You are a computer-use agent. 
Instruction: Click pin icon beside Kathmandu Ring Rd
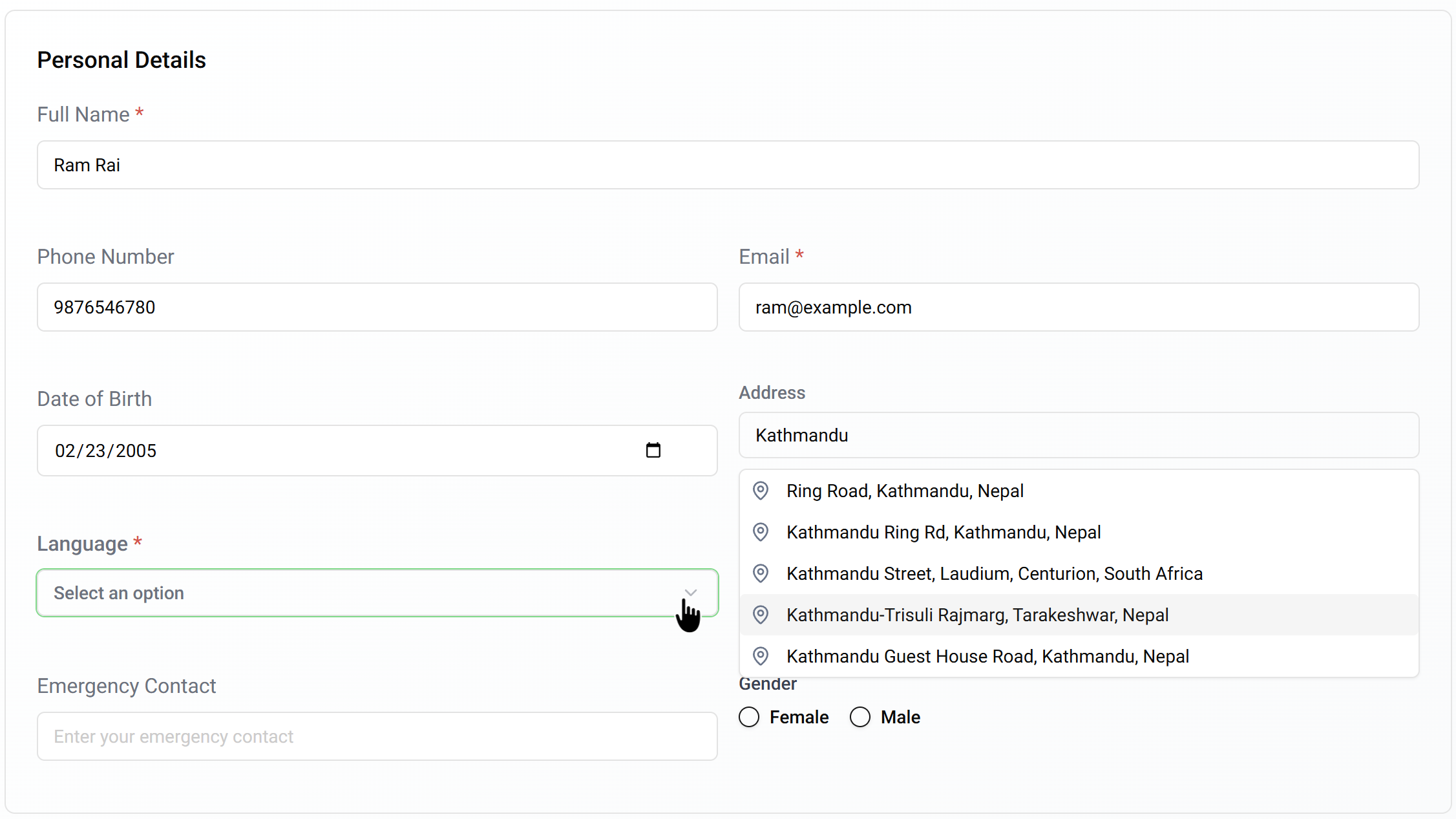tap(761, 532)
